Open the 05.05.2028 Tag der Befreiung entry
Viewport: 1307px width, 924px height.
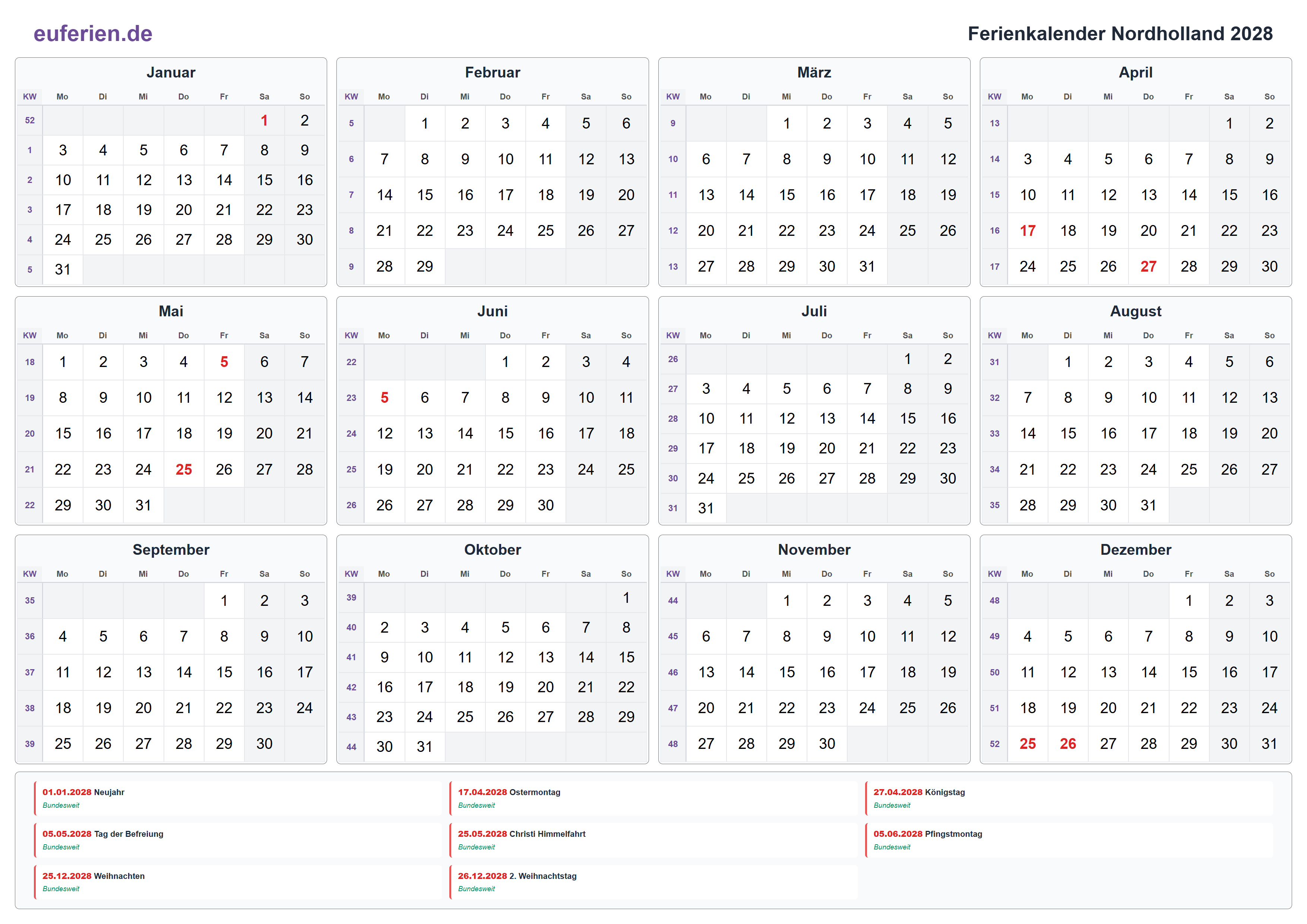click(238, 840)
